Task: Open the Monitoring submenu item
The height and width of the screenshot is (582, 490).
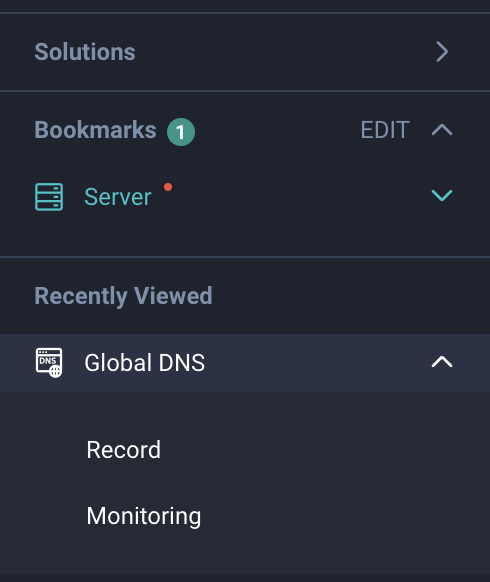Action: pos(144,516)
